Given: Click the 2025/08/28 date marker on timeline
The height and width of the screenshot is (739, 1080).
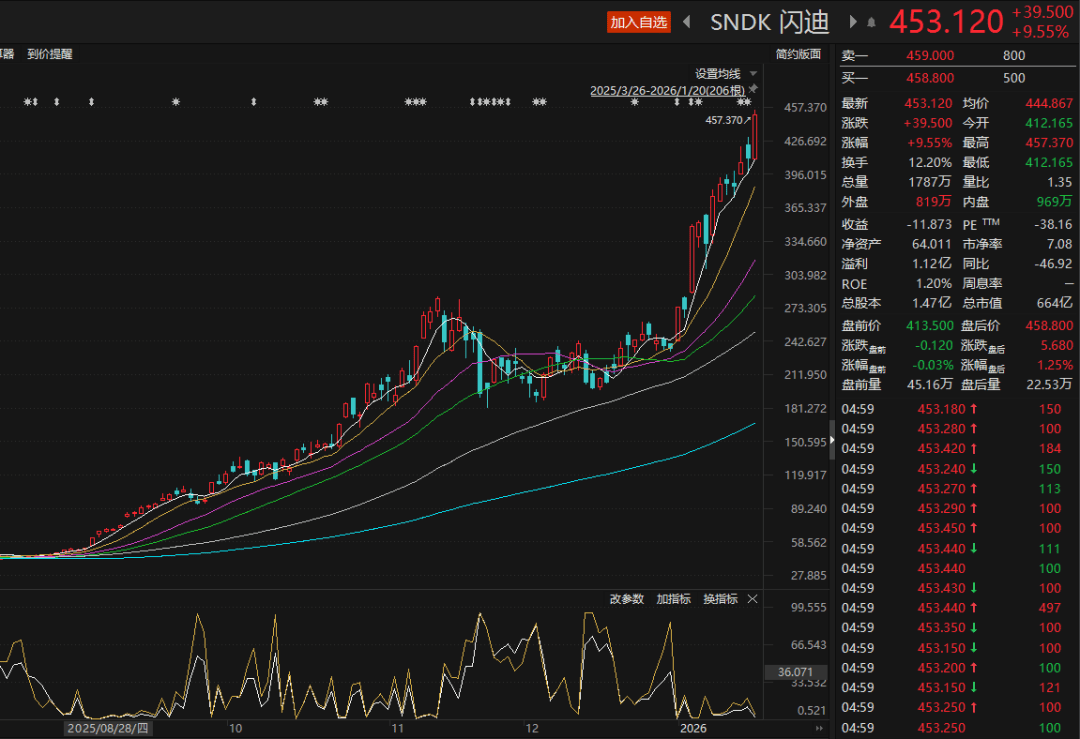Looking at the screenshot, I should pos(107,729).
